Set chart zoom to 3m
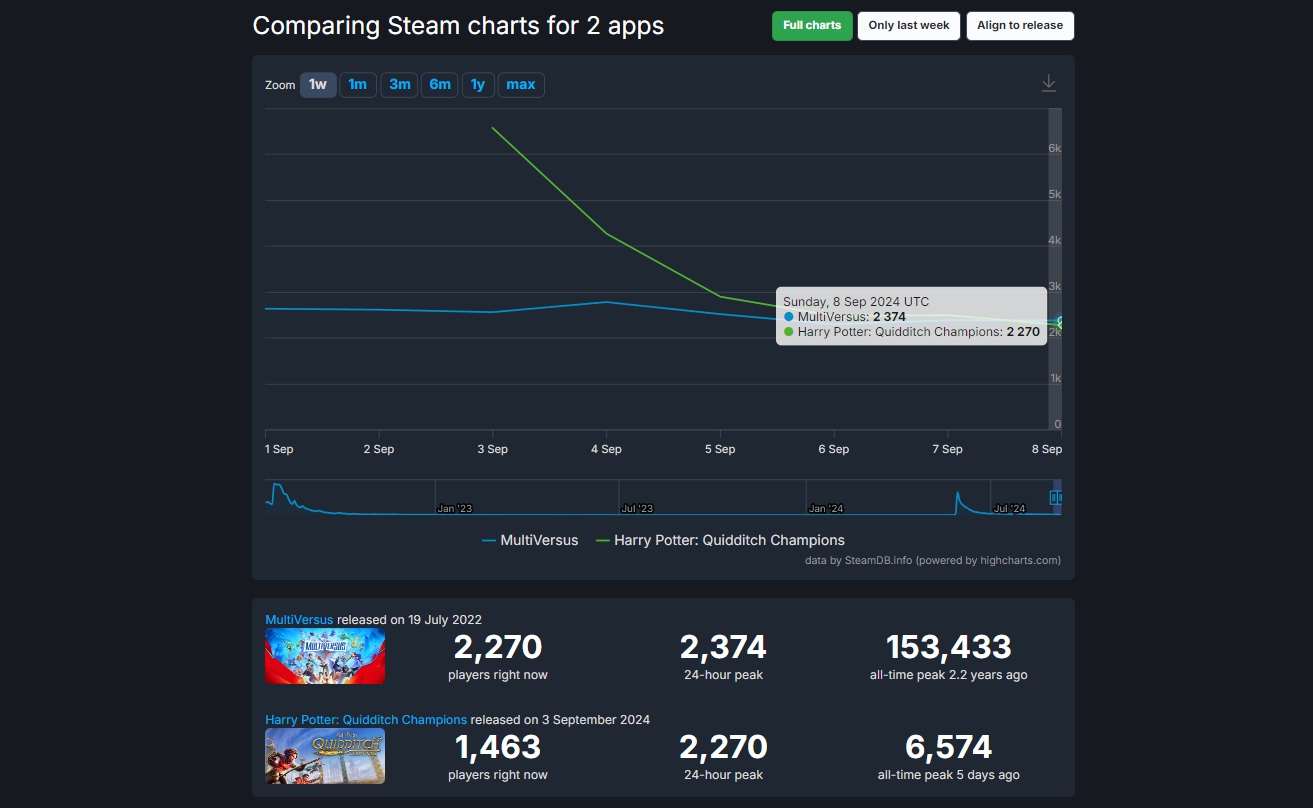 click(399, 85)
